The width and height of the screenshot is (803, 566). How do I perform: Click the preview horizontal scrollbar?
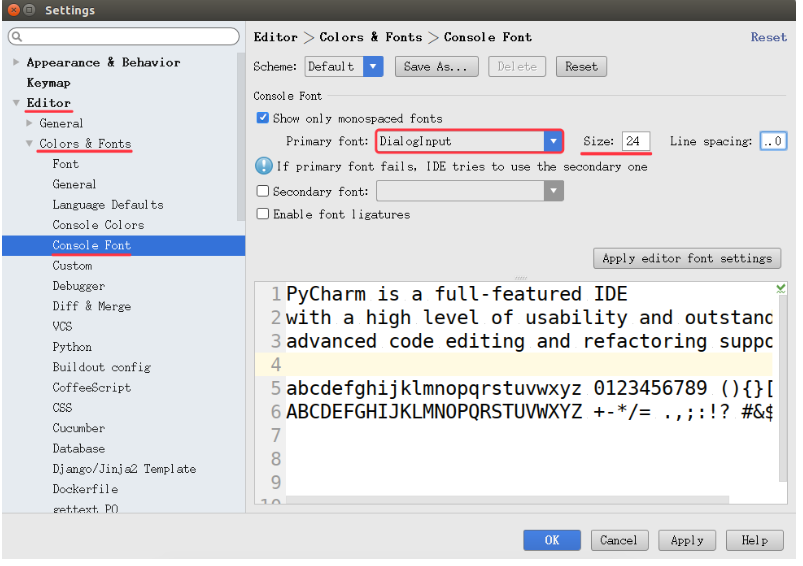pyautogui.click(x=507, y=499)
